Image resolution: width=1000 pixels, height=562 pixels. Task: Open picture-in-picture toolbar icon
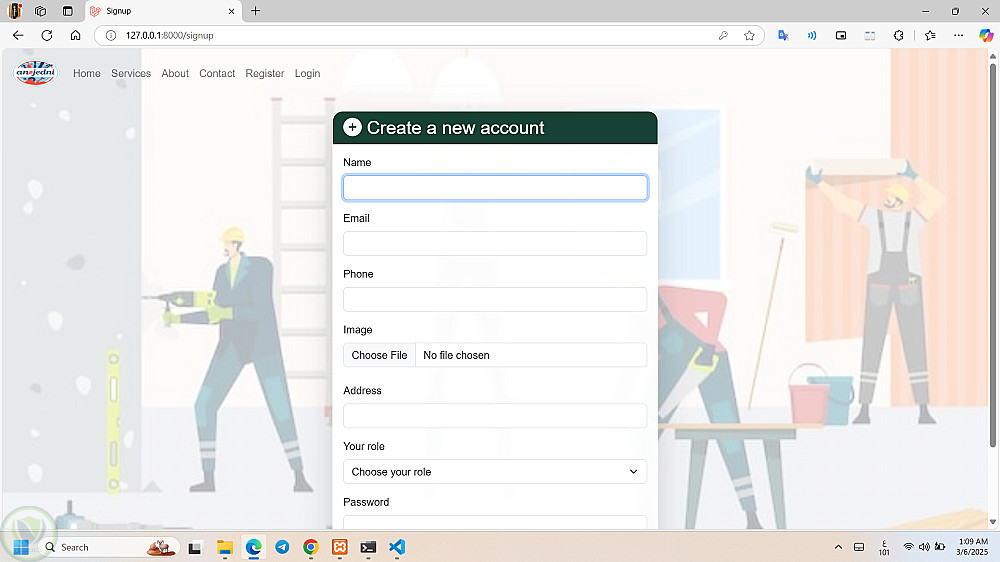[841, 36]
